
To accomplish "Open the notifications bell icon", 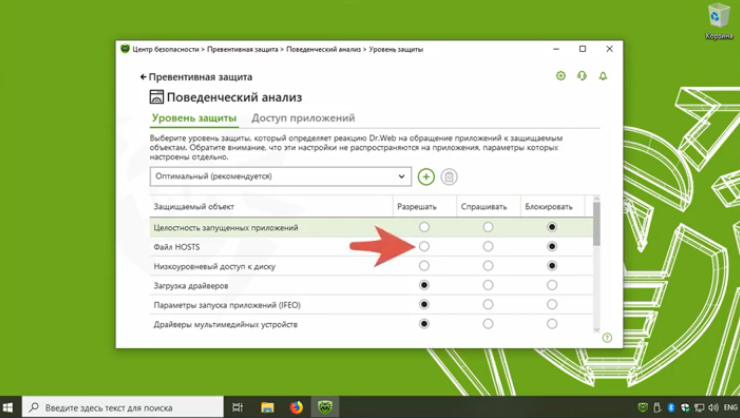I will 603,75.
